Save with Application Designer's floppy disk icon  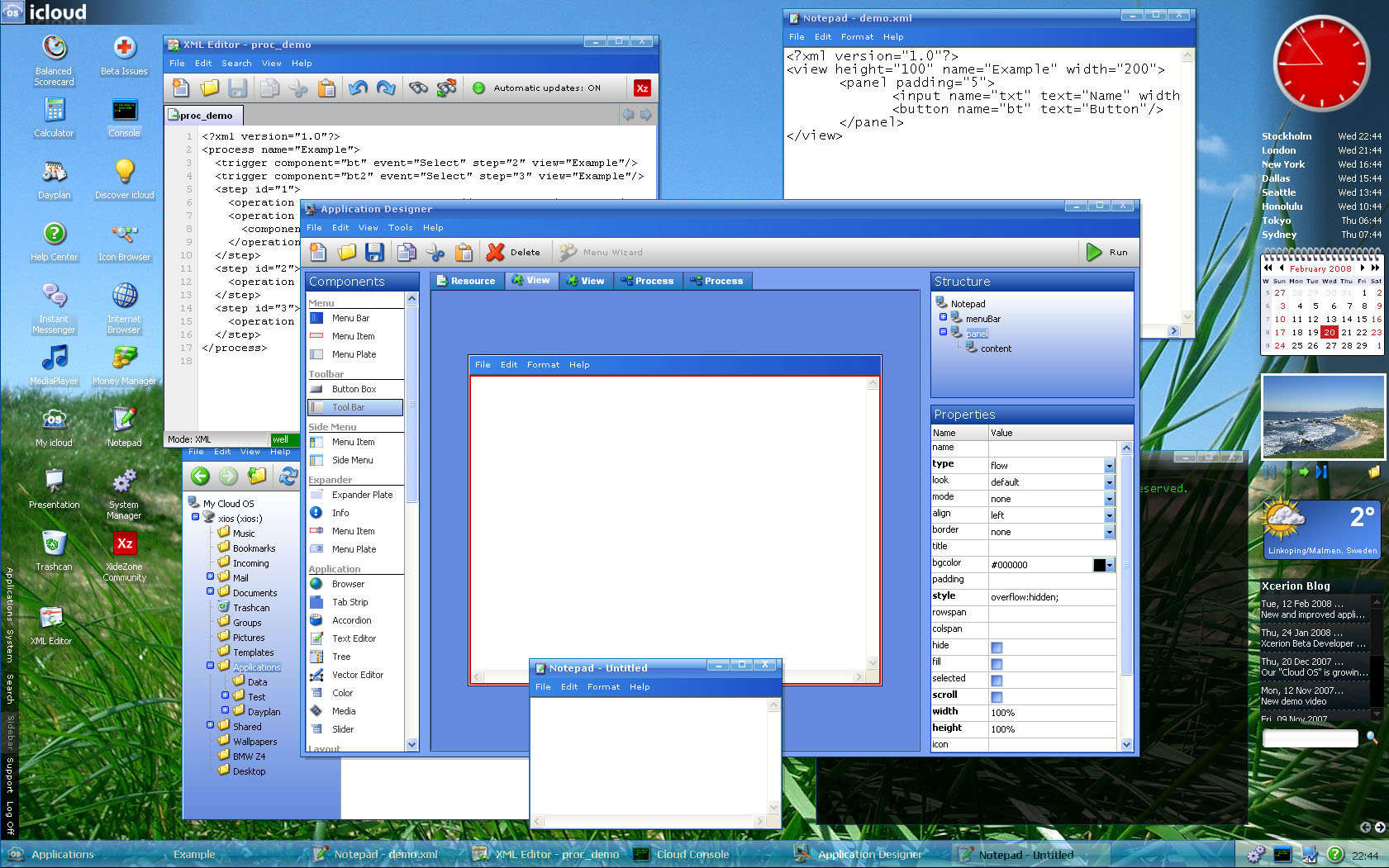[x=374, y=253]
